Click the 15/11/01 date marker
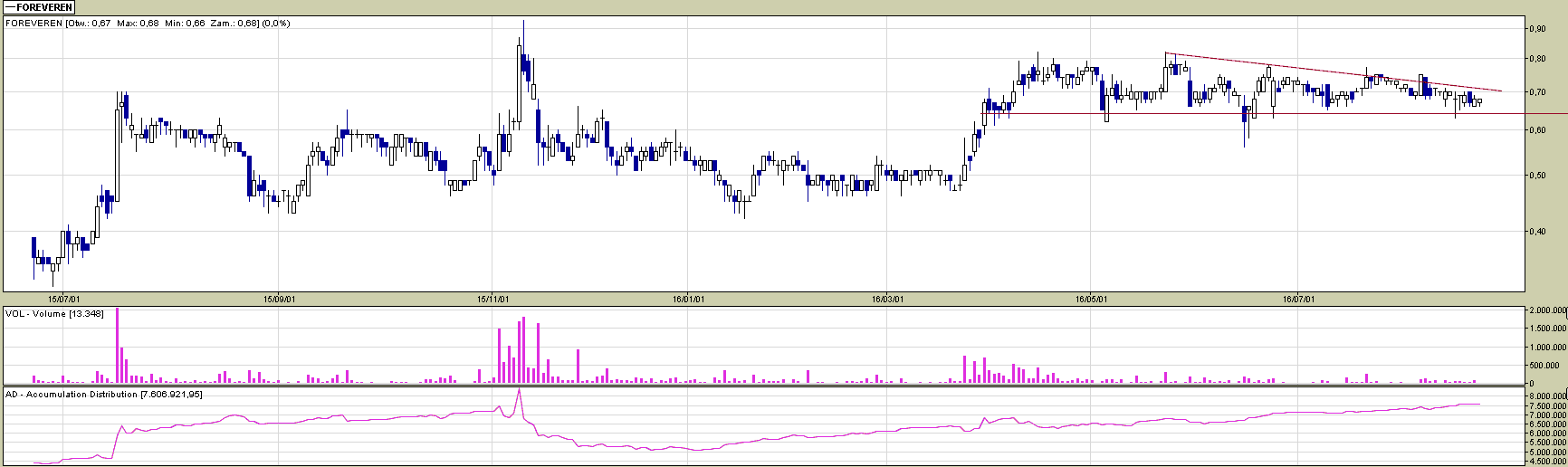Viewport: 1568px width, 467px height. 492,298
